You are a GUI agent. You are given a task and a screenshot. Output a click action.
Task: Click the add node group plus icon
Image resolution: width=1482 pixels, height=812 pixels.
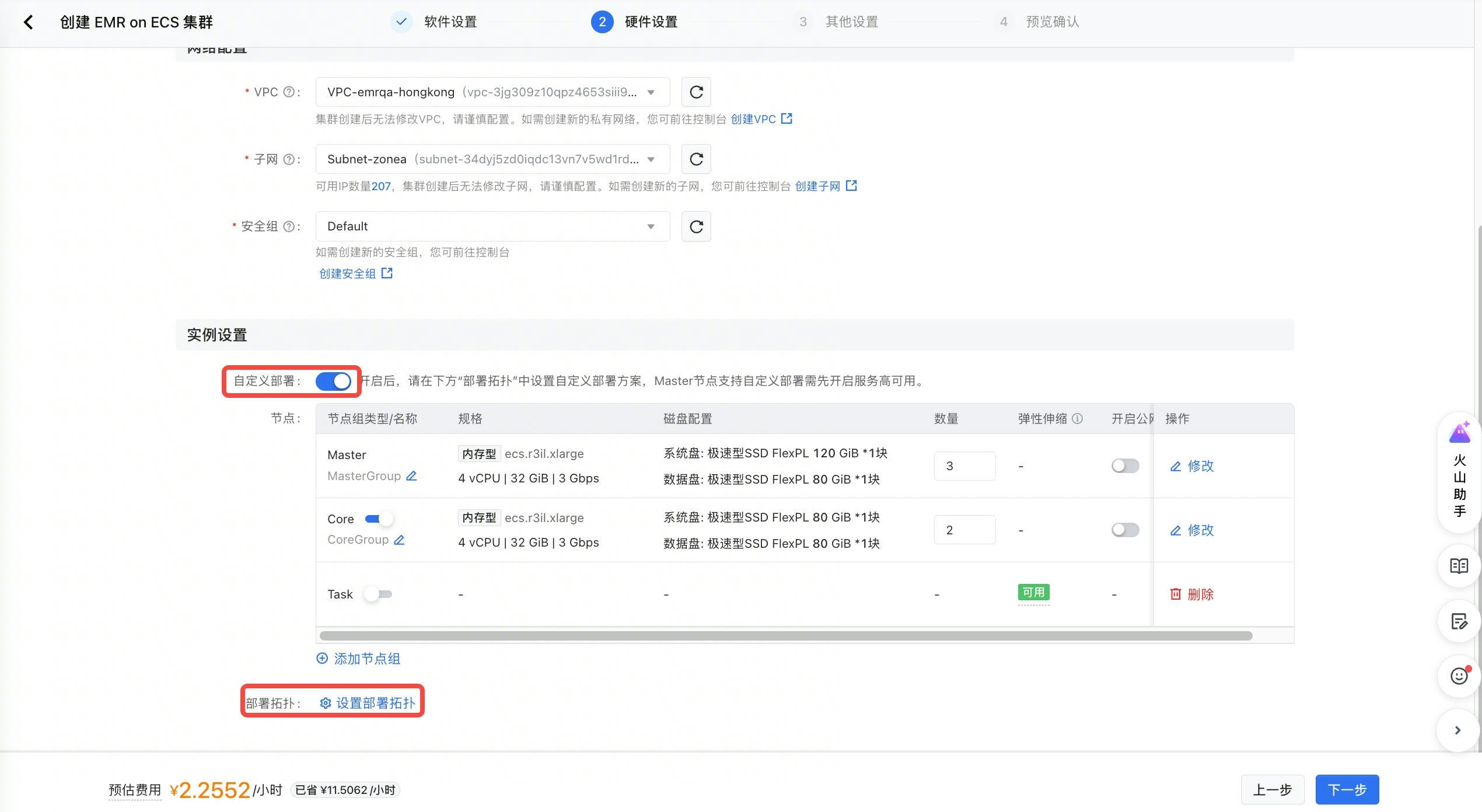(x=322, y=659)
